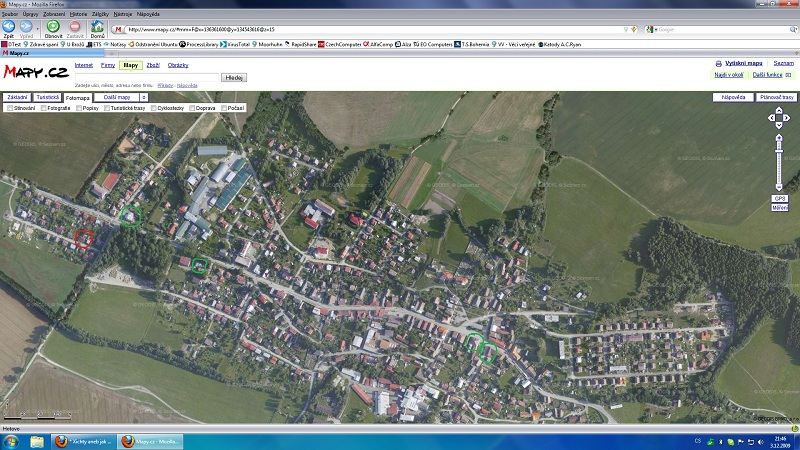Reload the page with the Obnovit icon

53,26
